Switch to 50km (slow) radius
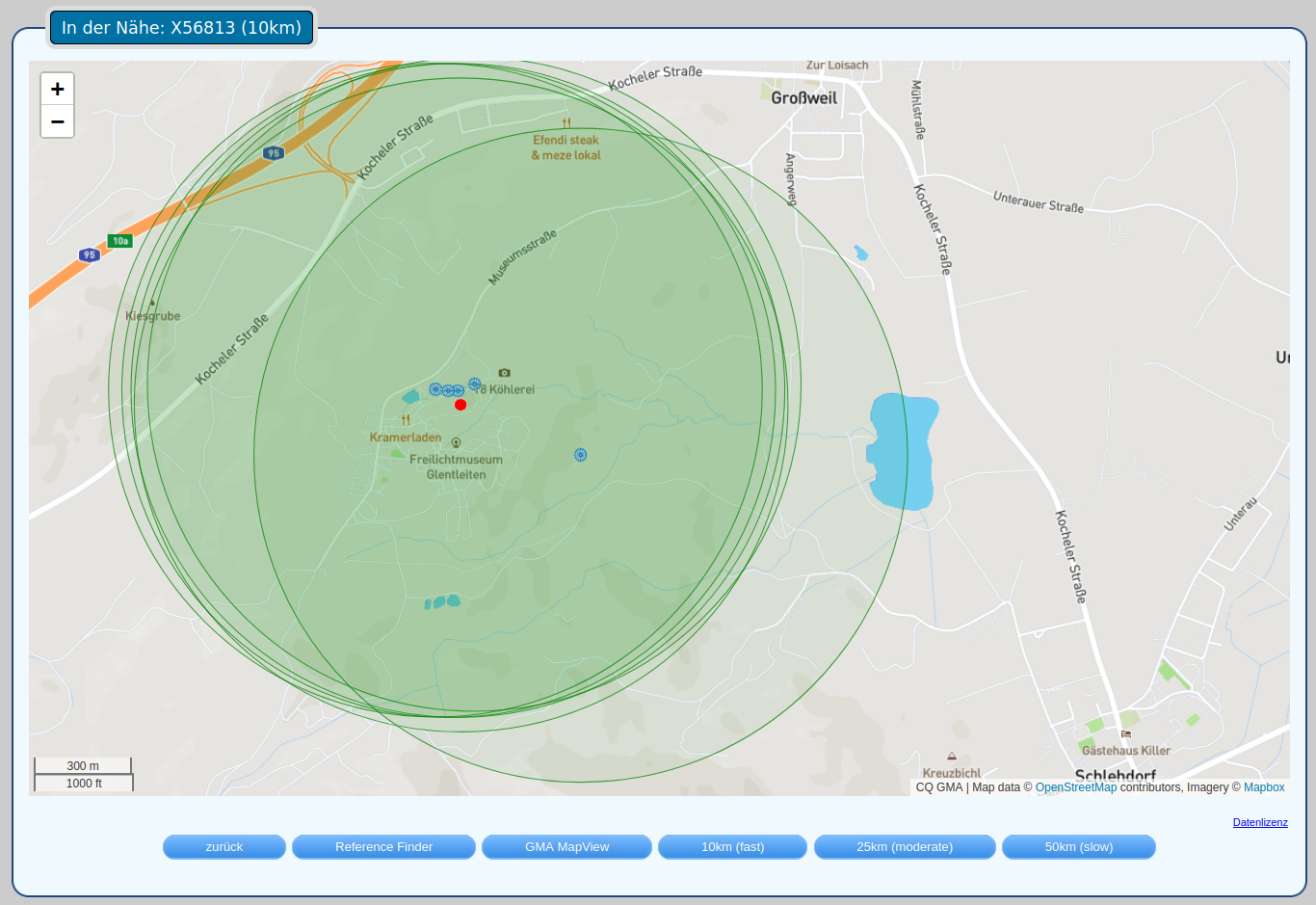The height and width of the screenshot is (905, 1316). (1078, 847)
